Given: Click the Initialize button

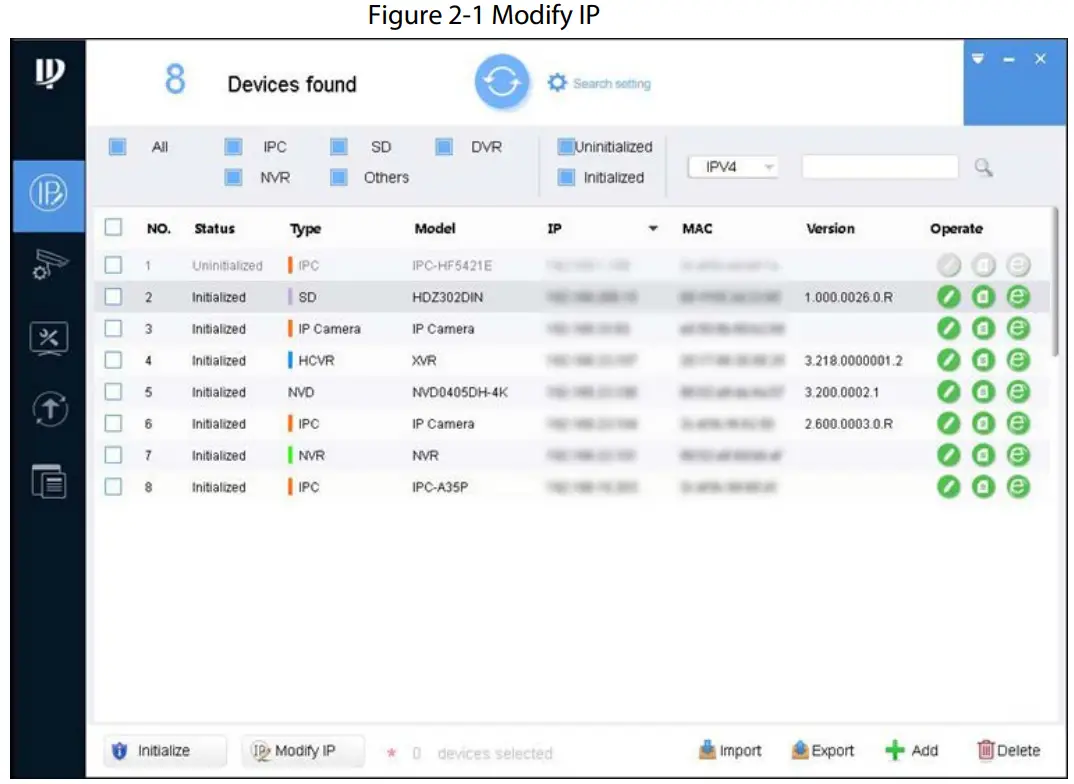Looking at the screenshot, I should click(x=165, y=750).
